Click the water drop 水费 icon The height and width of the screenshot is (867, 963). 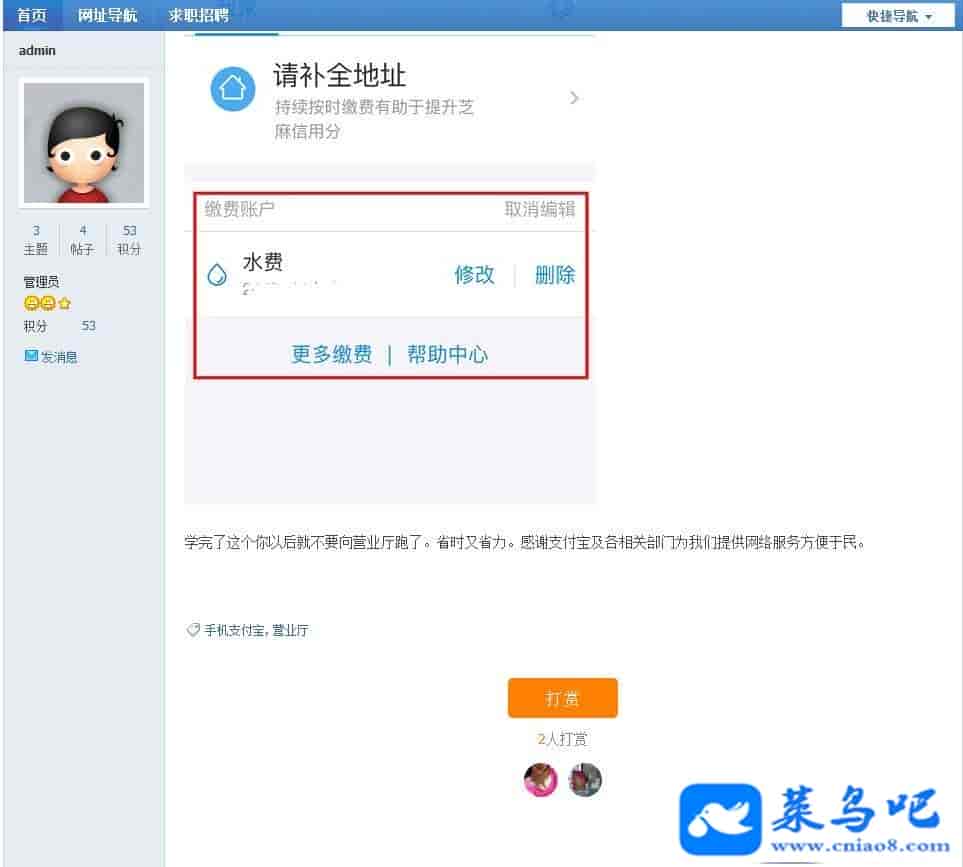(x=217, y=274)
